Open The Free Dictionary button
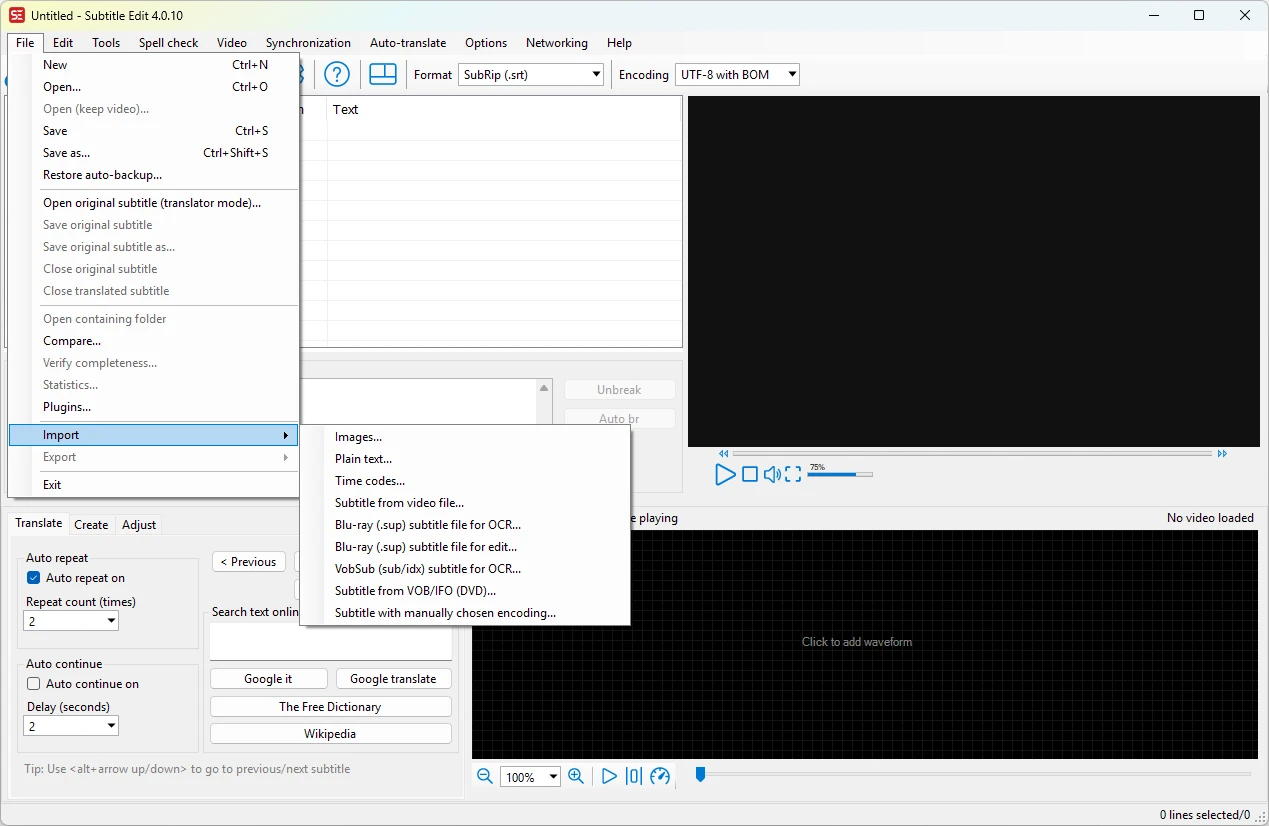 coord(330,707)
